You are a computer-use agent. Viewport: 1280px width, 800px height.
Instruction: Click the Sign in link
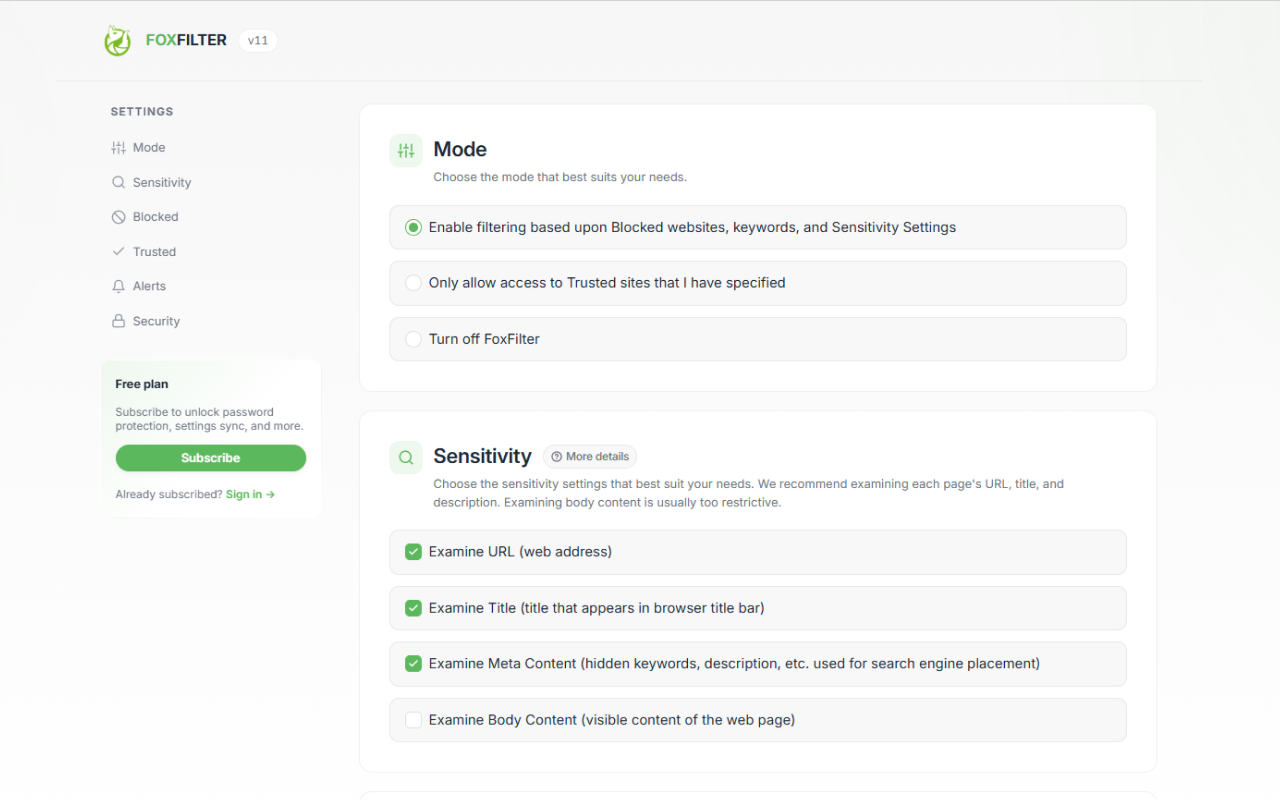point(250,494)
